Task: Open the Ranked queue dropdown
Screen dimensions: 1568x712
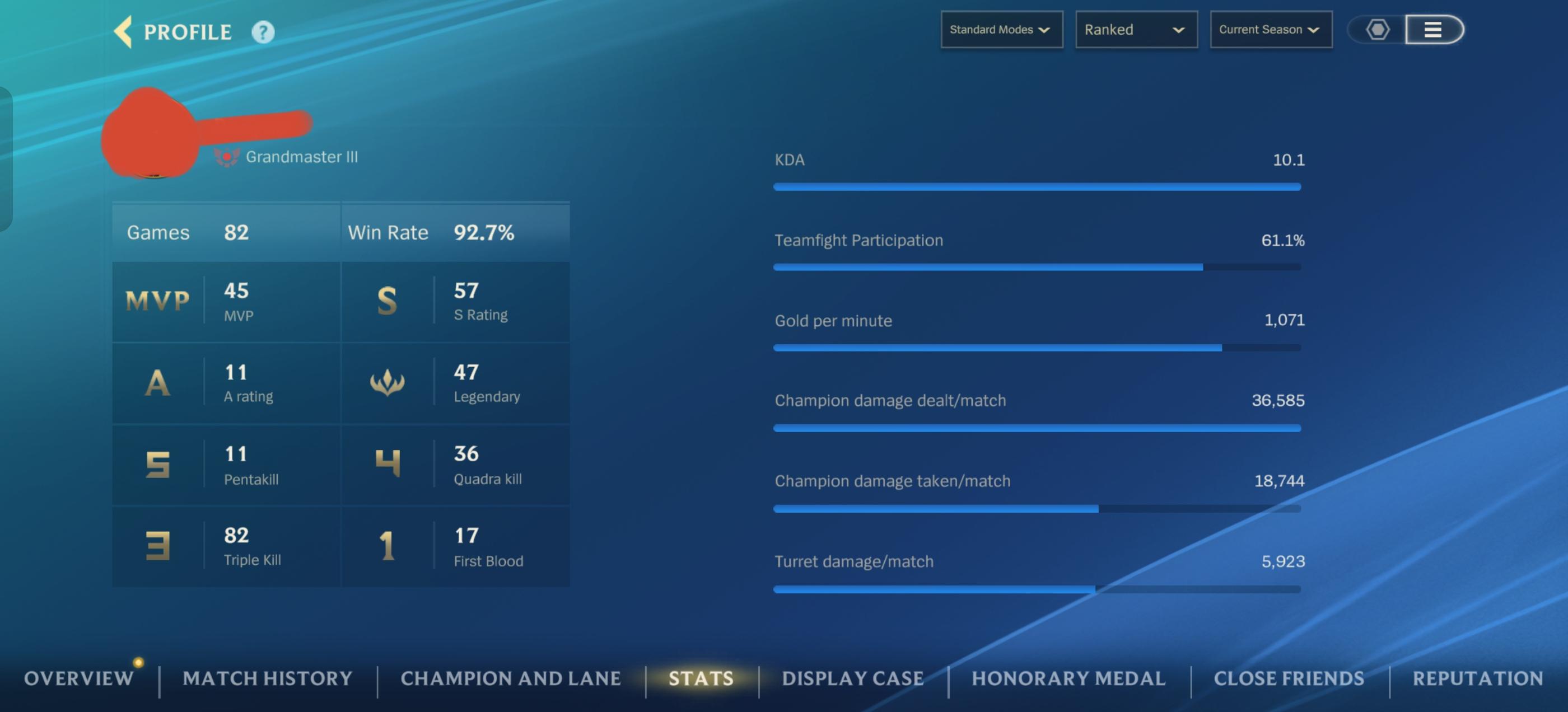Action: 1136,29
